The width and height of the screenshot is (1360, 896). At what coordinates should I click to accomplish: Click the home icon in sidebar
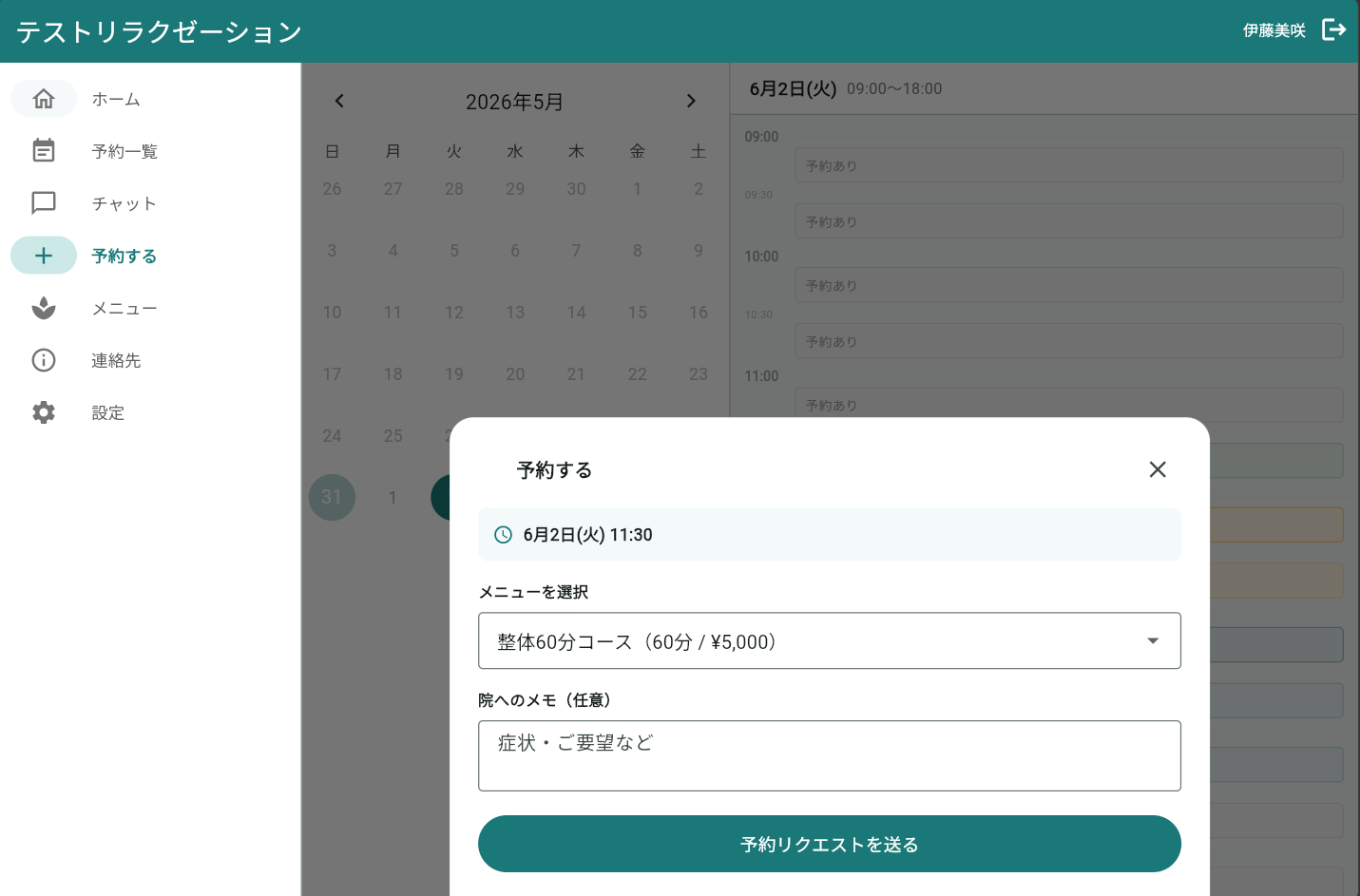click(x=44, y=99)
